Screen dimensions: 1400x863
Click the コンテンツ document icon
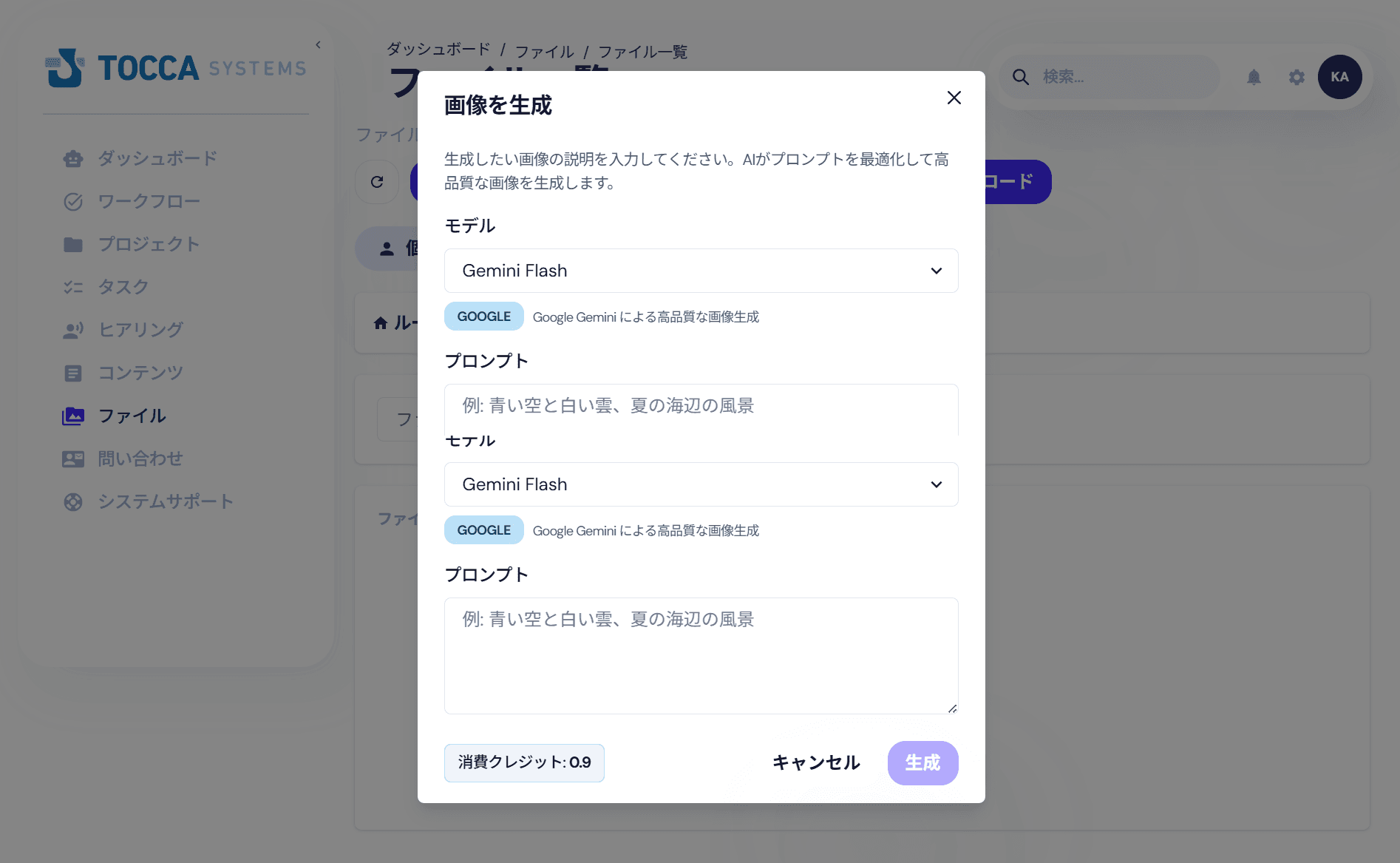[74, 373]
